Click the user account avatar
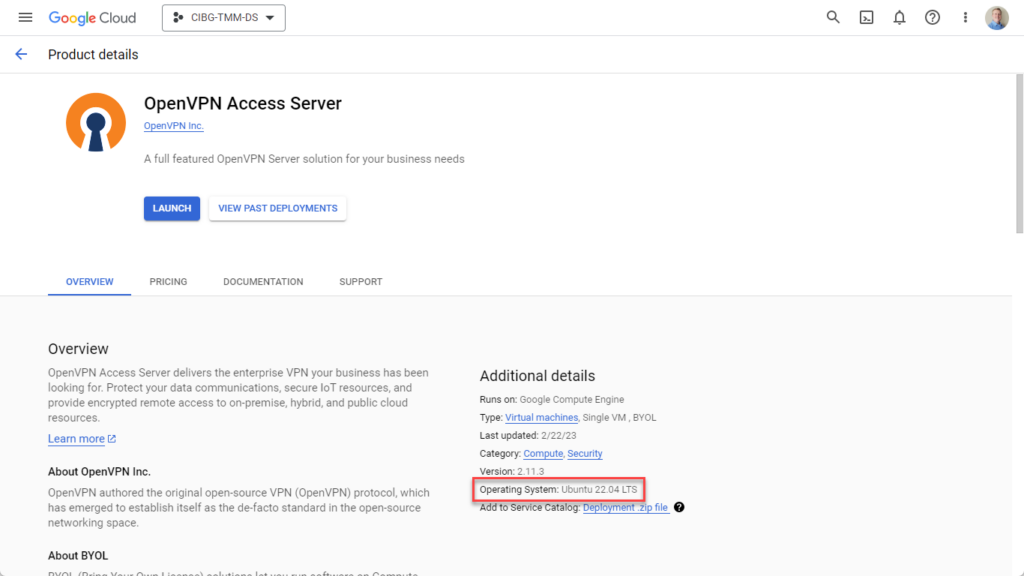The width and height of the screenshot is (1024, 576). [997, 18]
